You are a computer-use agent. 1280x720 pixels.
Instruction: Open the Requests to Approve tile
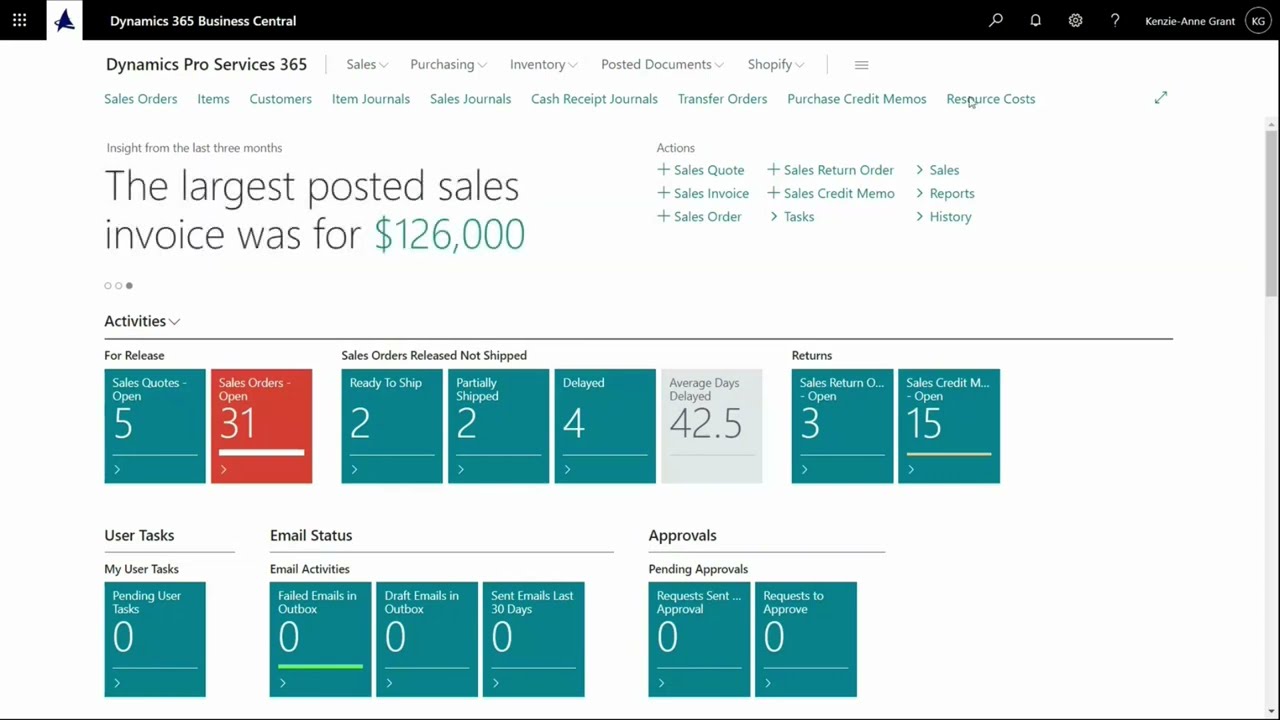806,639
